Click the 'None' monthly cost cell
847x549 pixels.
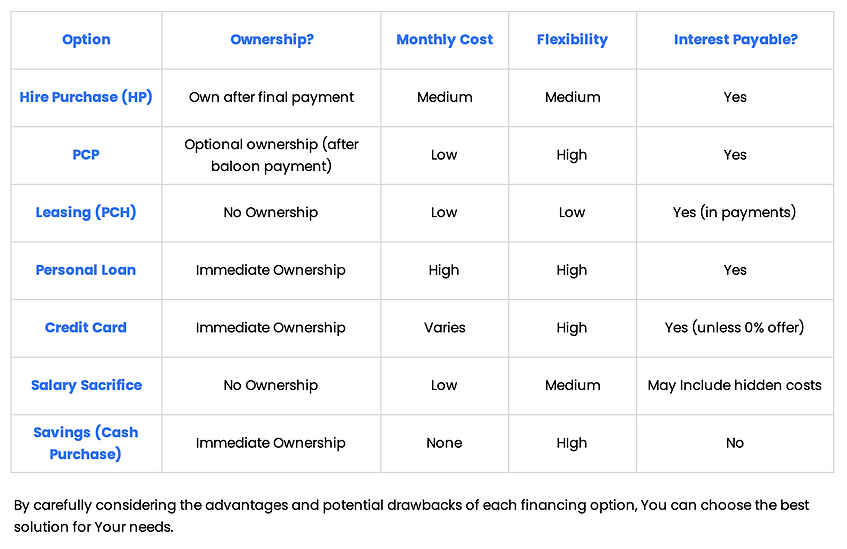[444, 443]
